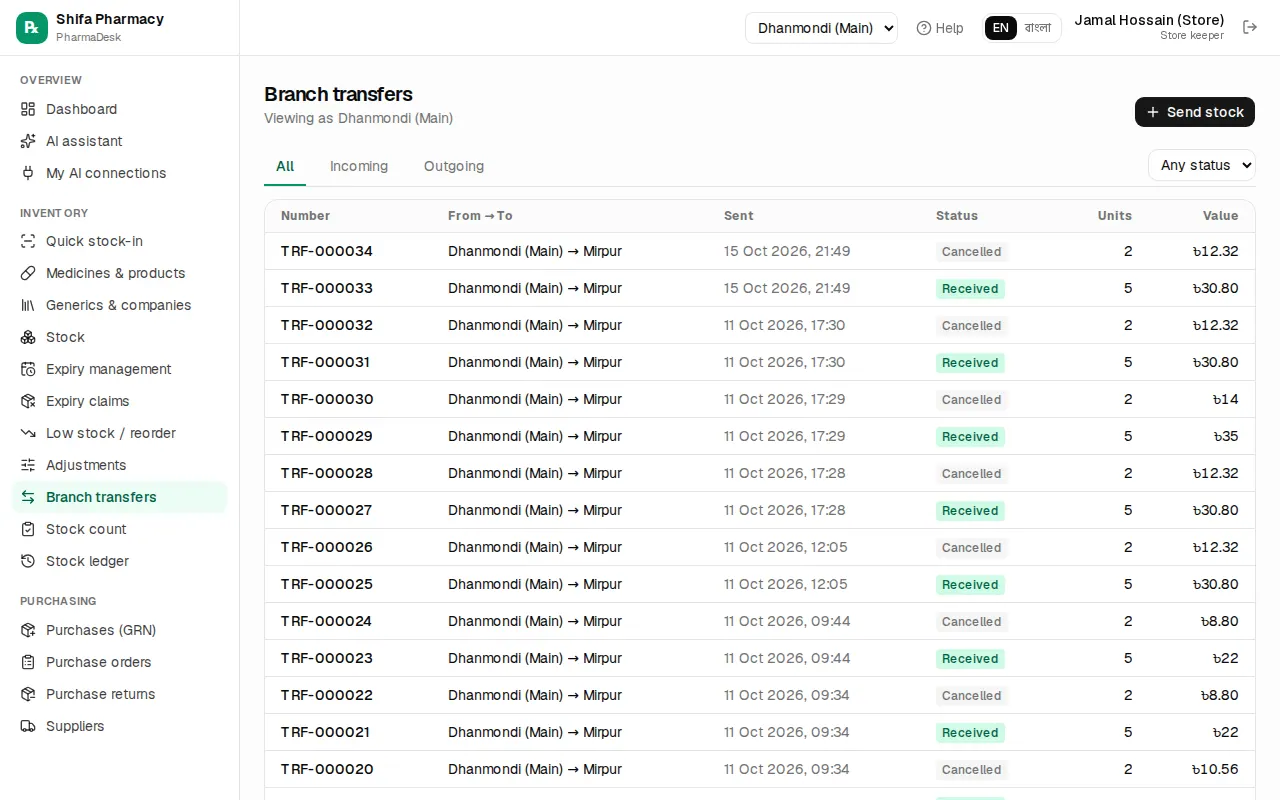Click TRF-000021 number cell
Viewport: 1280px width, 800px height.
coord(325,732)
